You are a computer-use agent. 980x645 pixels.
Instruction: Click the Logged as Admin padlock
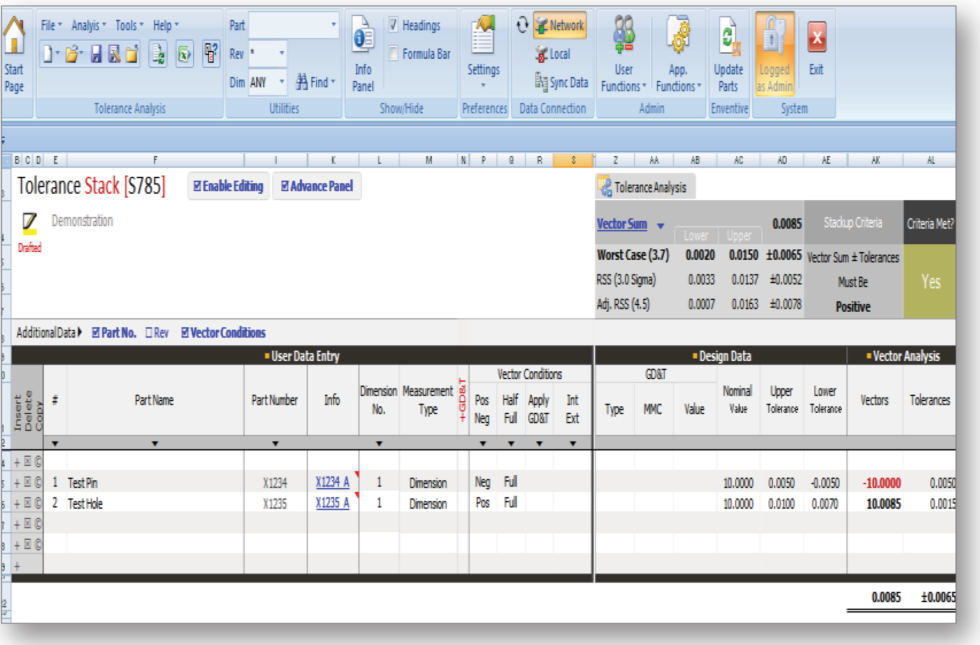(x=774, y=55)
